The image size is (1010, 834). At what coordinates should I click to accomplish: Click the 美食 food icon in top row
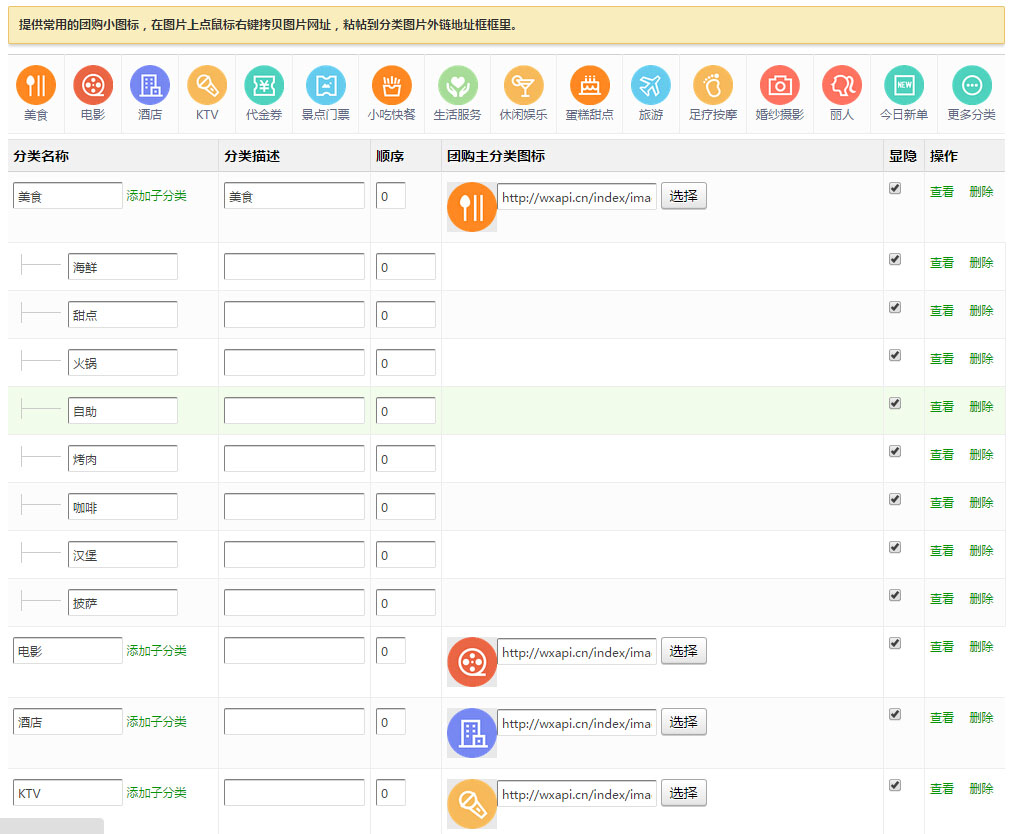coord(36,85)
